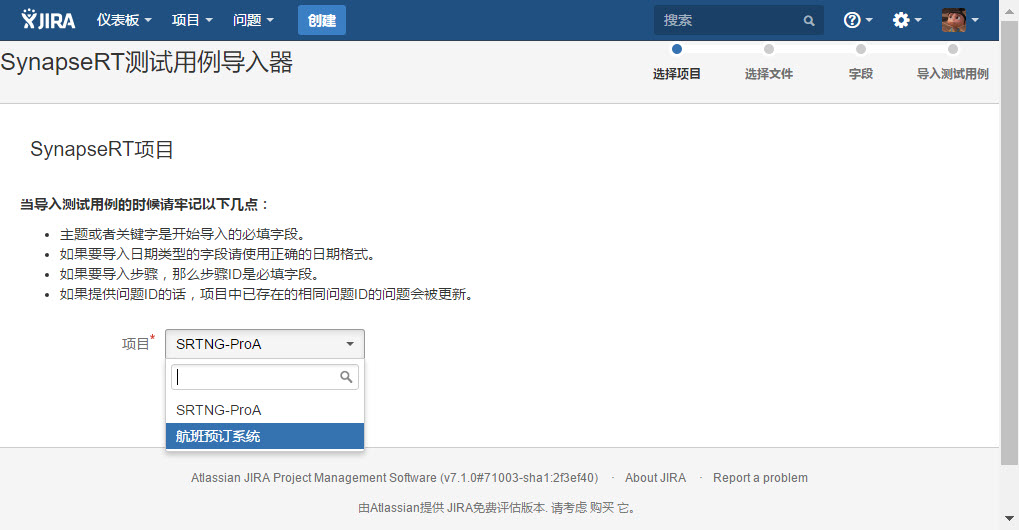Open the Report a problem link

pyautogui.click(x=760, y=478)
